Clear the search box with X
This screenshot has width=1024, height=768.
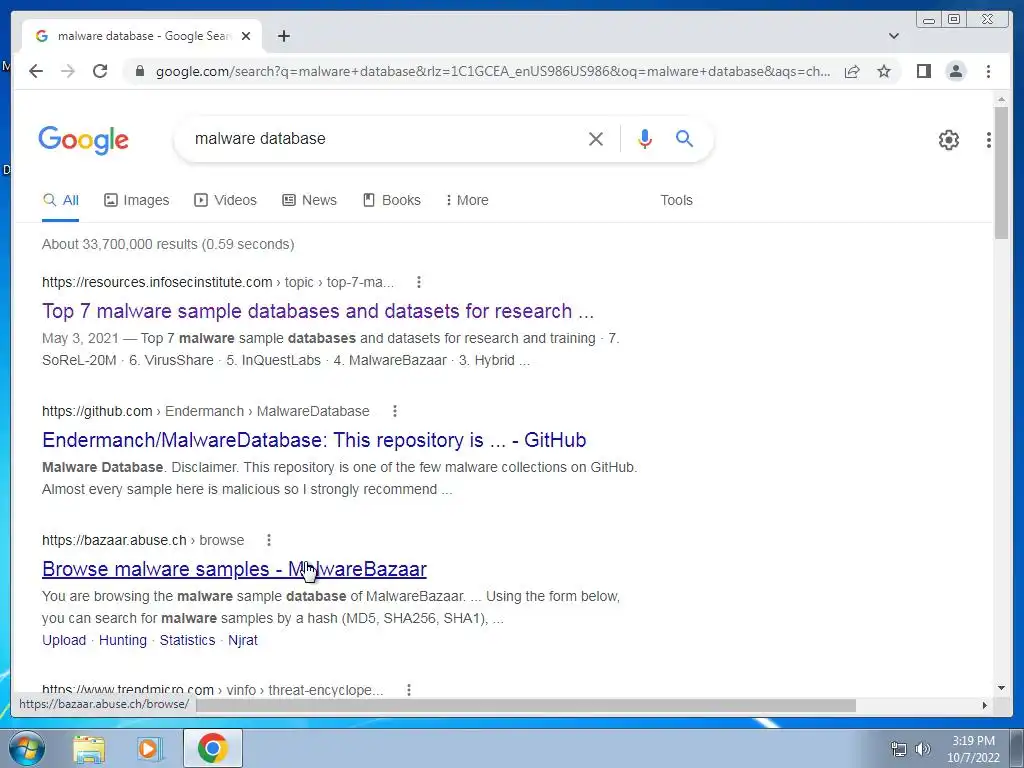[x=596, y=138]
